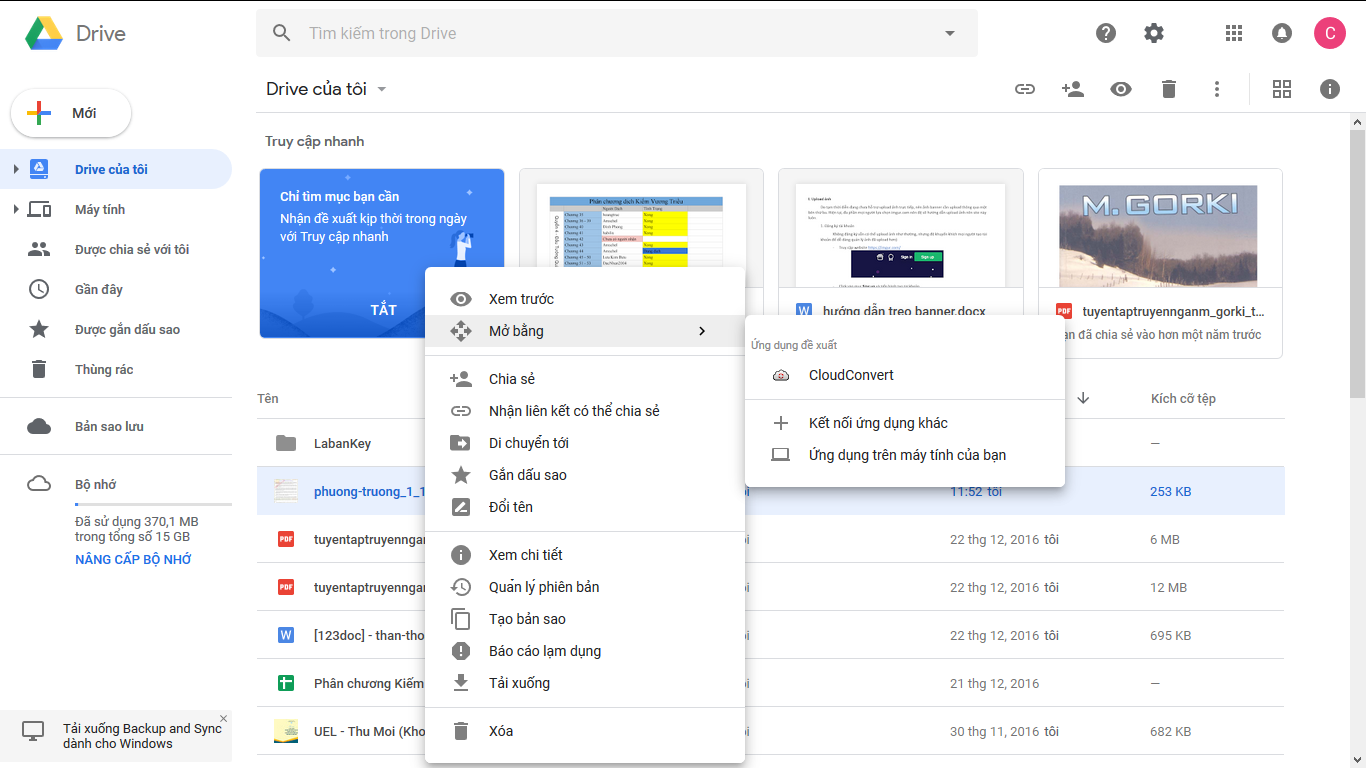This screenshot has height=768, width=1366.
Task: Click the help question mark icon
Action: click(x=1105, y=33)
